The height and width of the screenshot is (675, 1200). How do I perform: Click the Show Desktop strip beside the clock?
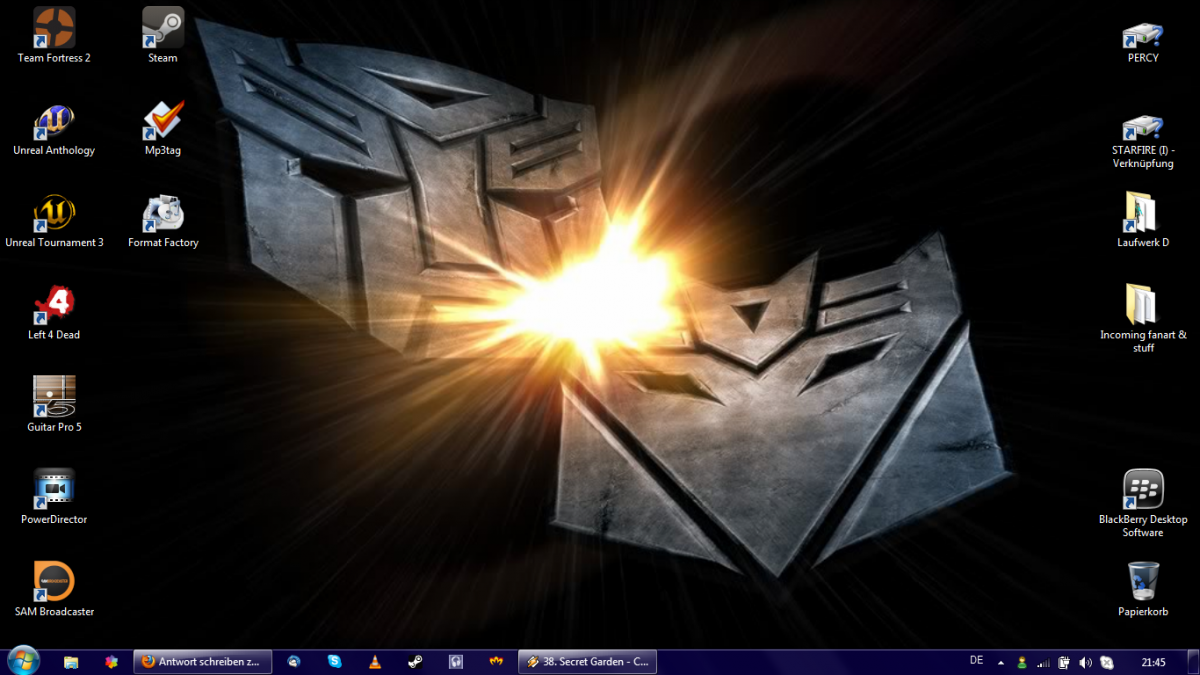coord(1192,662)
